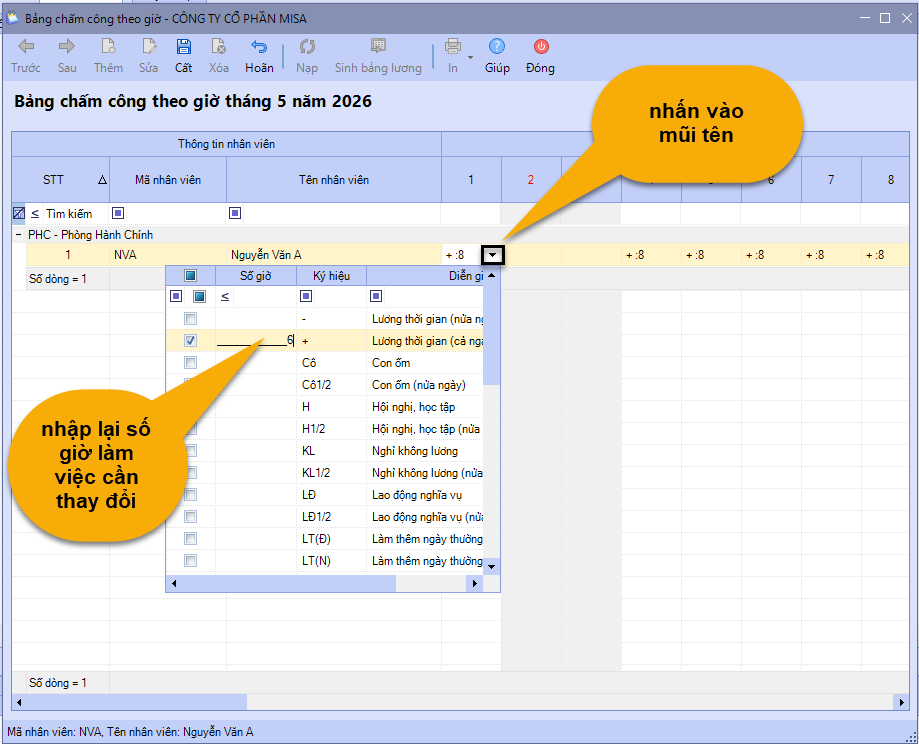The height and width of the screenshot is (744, 919).
Task: Tick the LT(Đ) row checkbox
Action: (x=190, y=539)
